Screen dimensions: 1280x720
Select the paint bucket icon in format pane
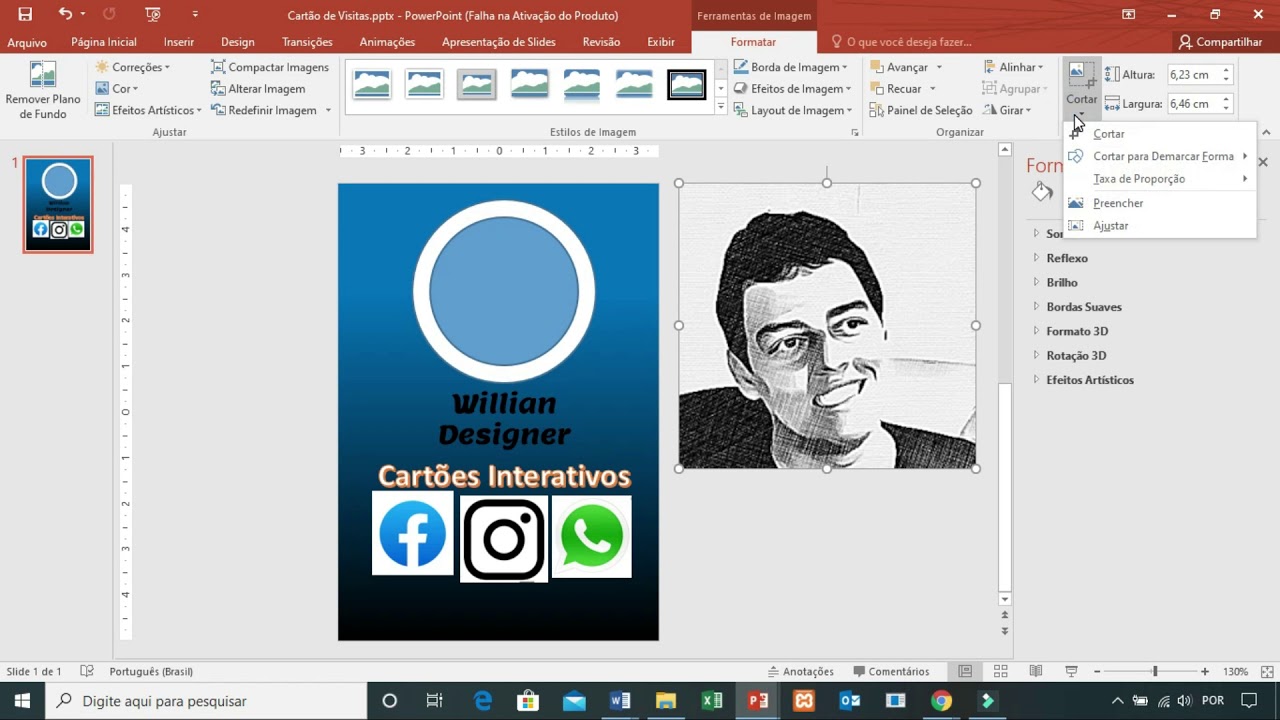click(1043, 192)
